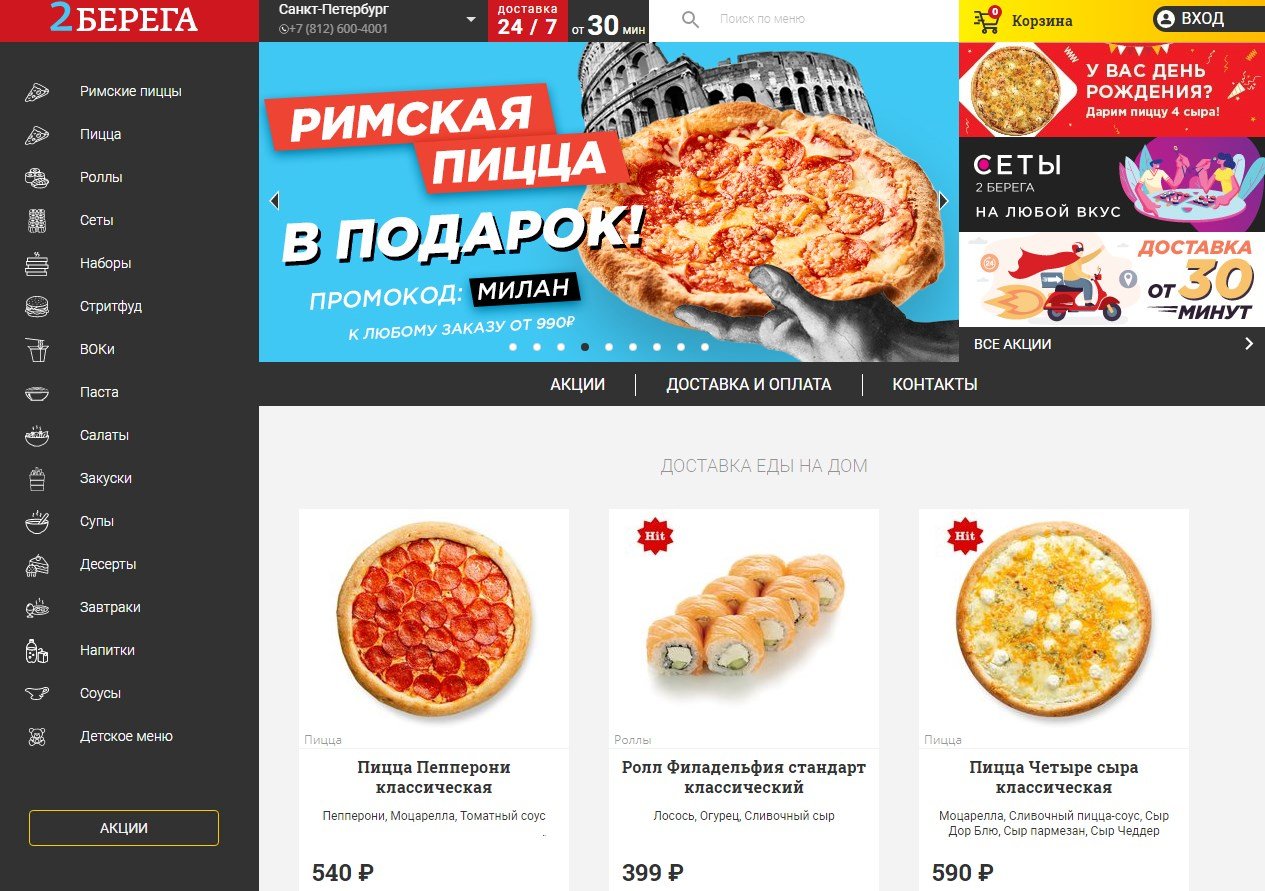Click the burger icon for Стритфуд

pos(37,306)
